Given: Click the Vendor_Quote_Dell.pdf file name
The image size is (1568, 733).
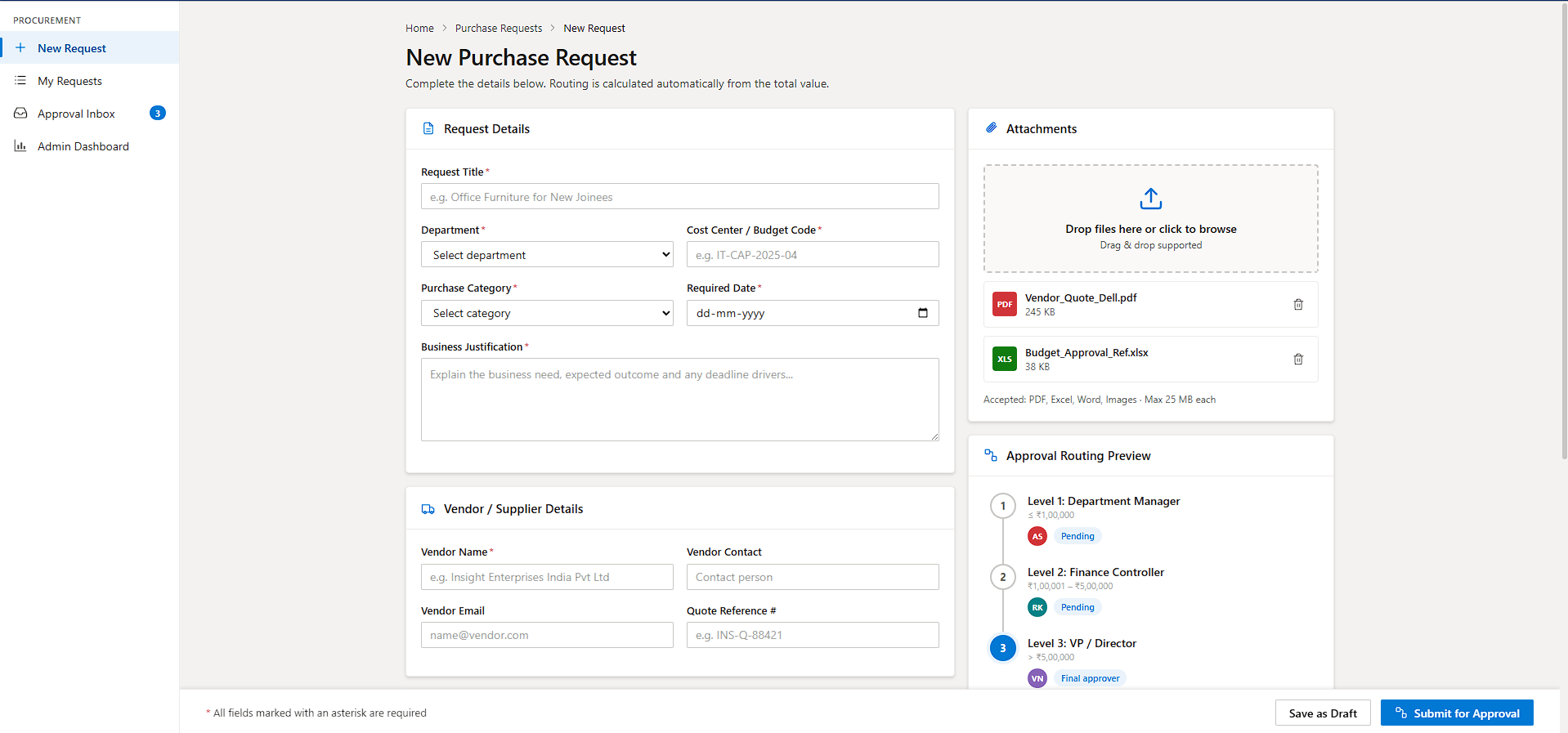Looking at the screenshot, I should [1081, 297].
